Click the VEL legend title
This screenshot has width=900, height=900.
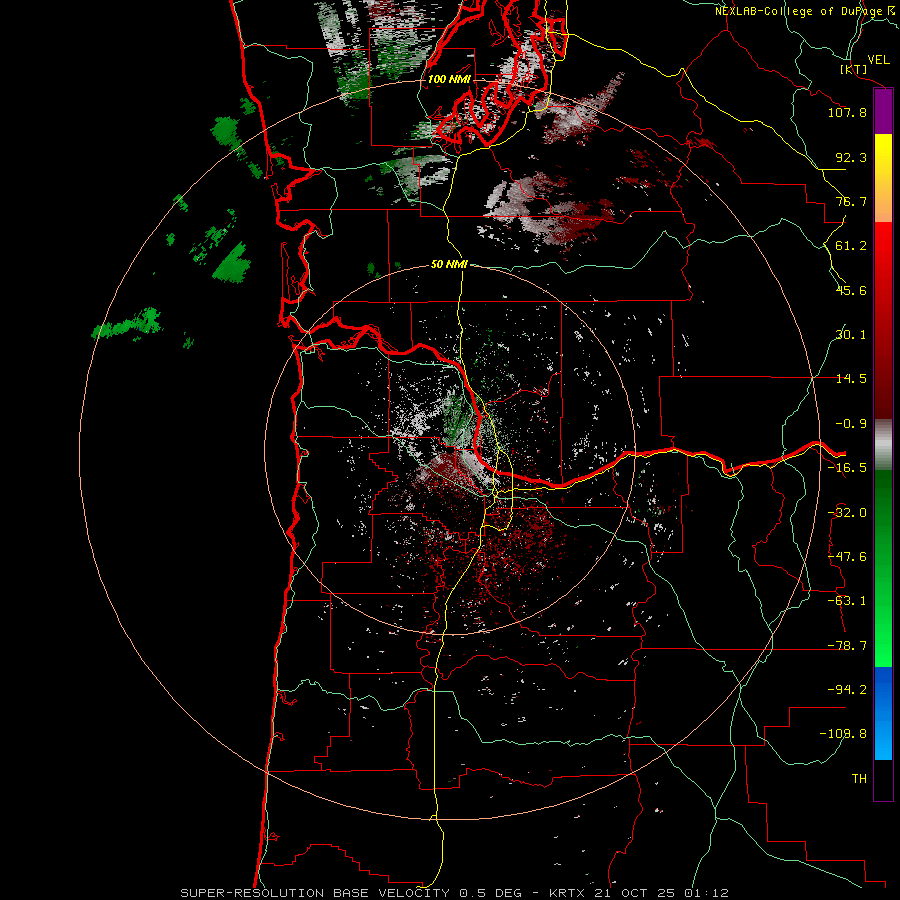878,60
